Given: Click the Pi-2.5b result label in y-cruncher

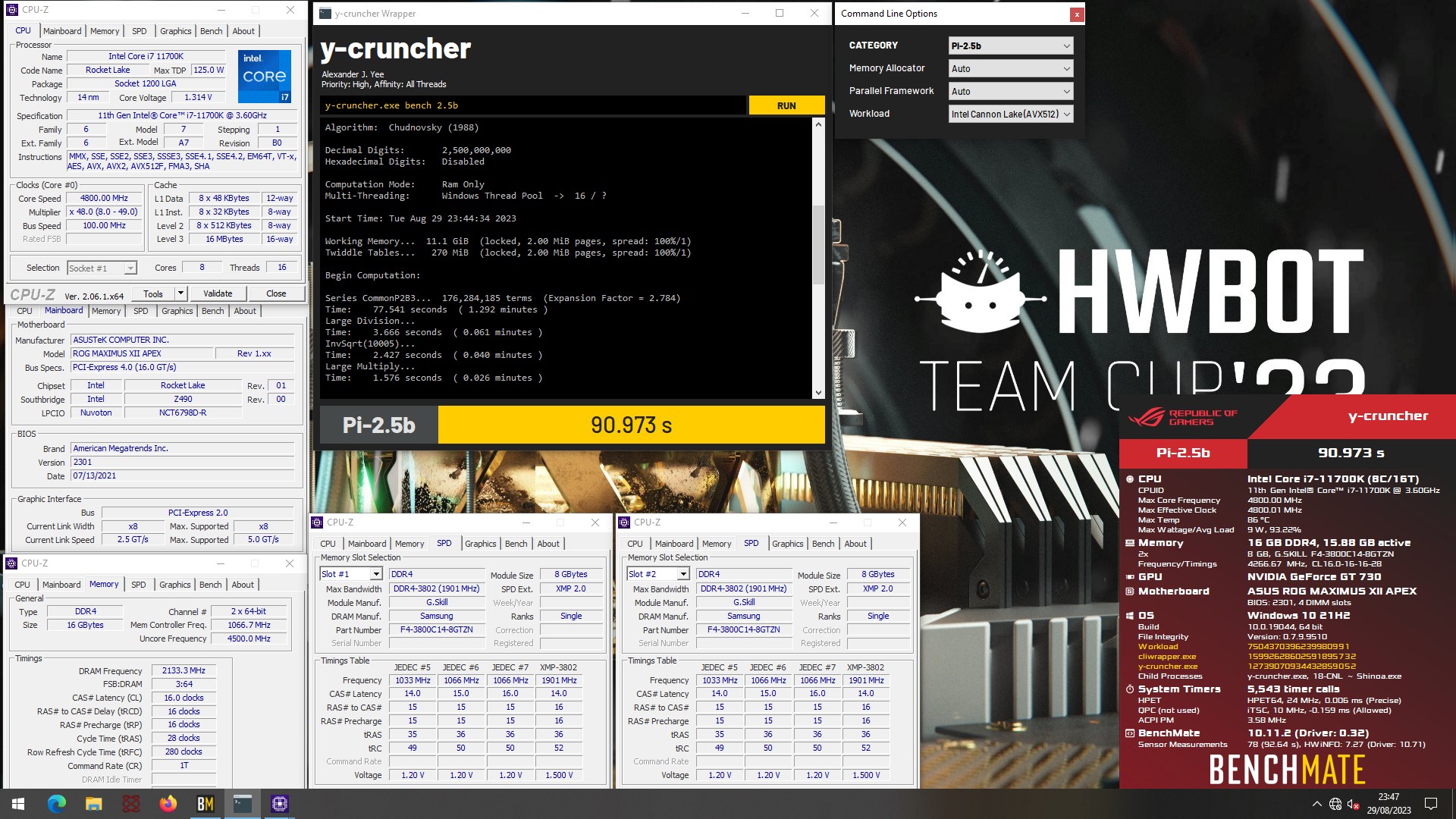Looking at the screenshot, I should [379, 425].
